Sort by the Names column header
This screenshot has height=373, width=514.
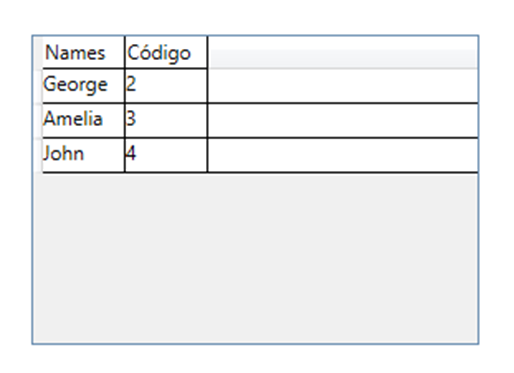(84, 52)
